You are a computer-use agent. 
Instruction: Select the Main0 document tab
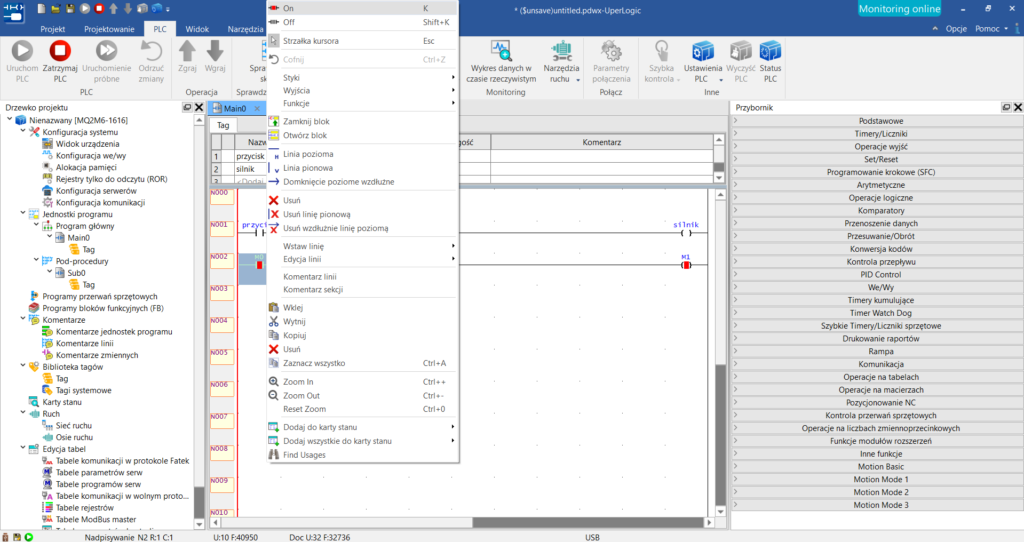235,108
